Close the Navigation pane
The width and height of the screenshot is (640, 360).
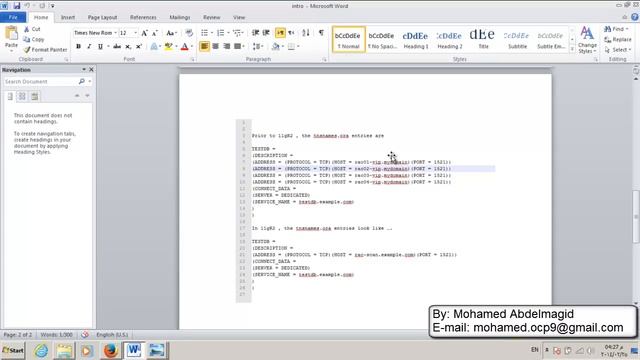coord(91,70)
